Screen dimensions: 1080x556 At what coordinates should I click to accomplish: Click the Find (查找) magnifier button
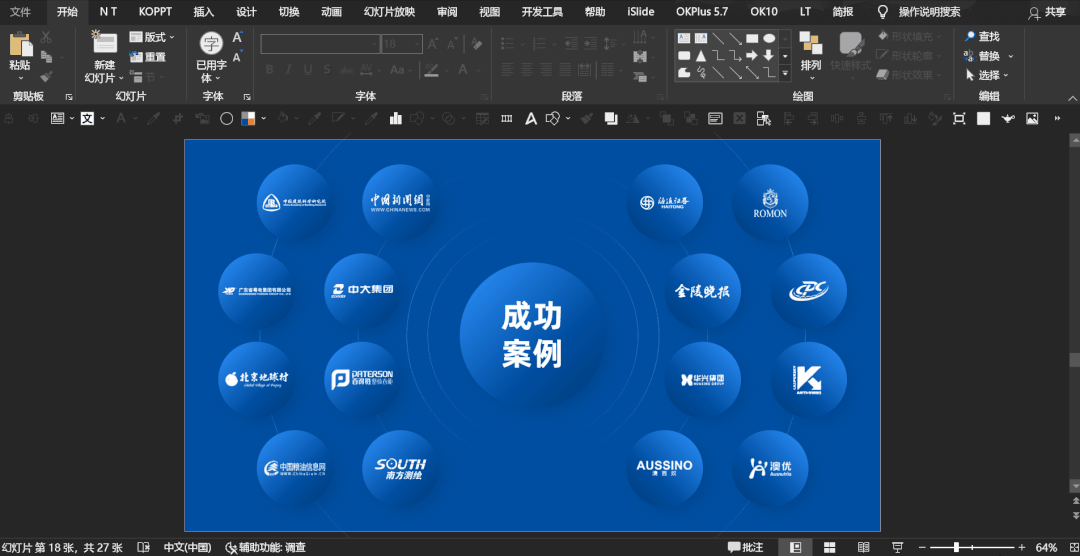pos(982,37)
